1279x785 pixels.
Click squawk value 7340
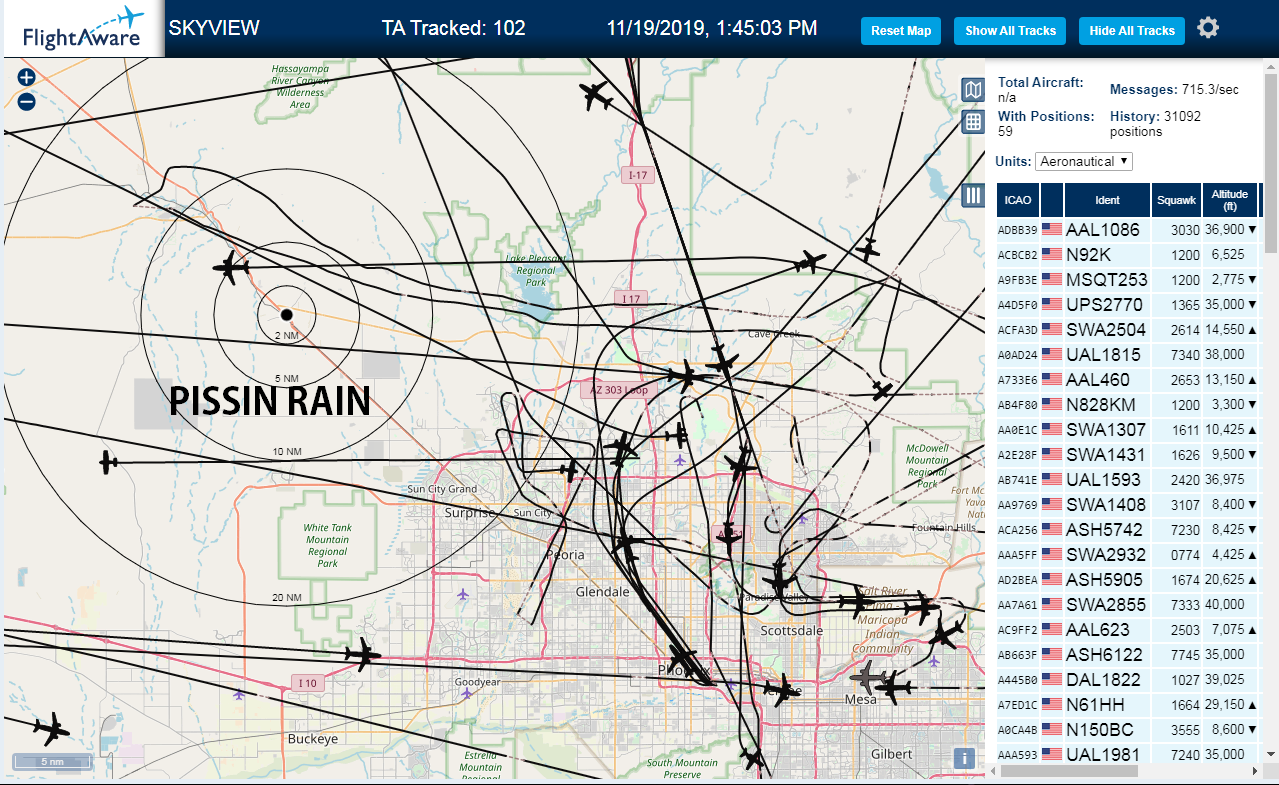point(1185,354)
